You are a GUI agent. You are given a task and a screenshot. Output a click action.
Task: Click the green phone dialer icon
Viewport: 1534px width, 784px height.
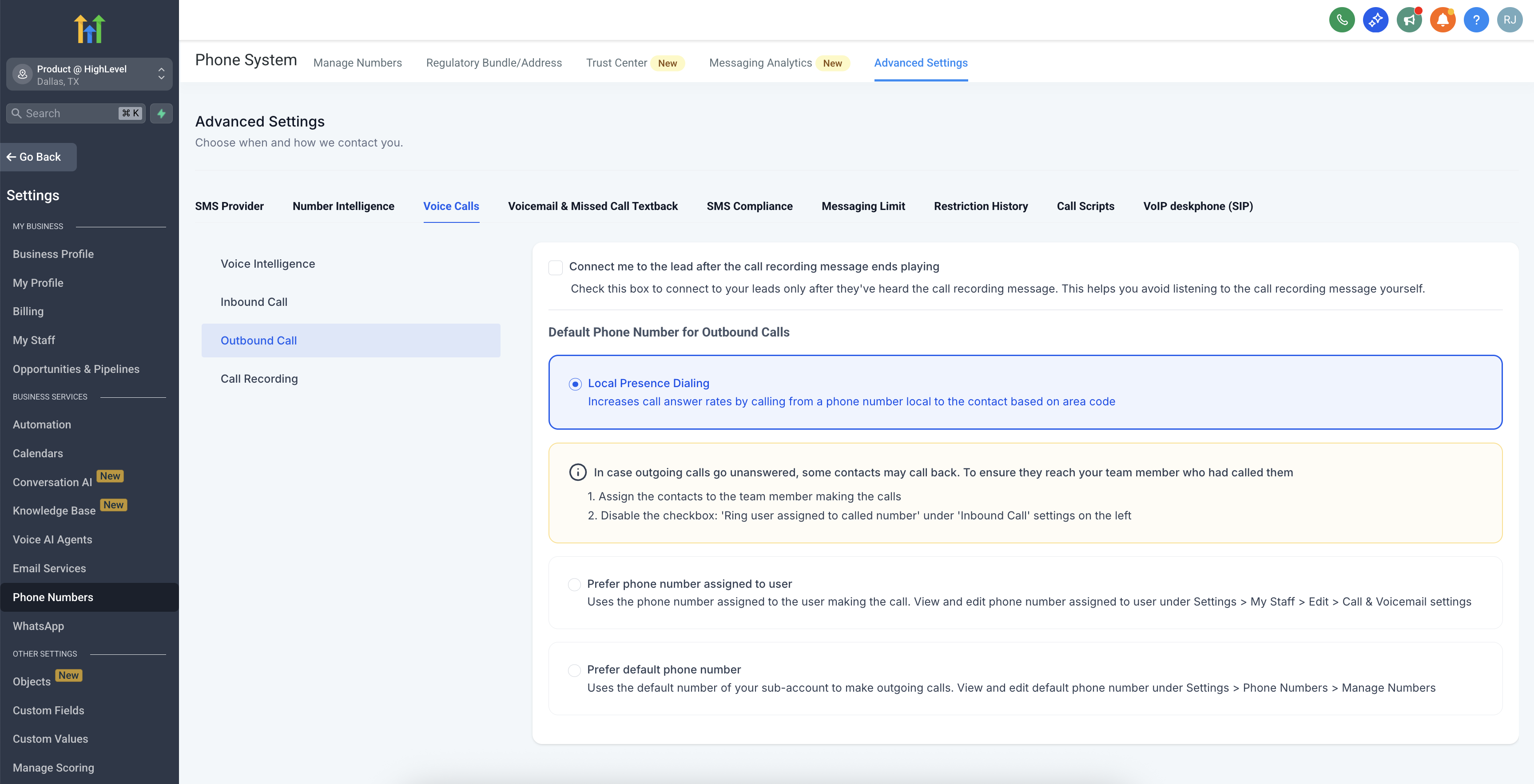tap(1342, 20)
